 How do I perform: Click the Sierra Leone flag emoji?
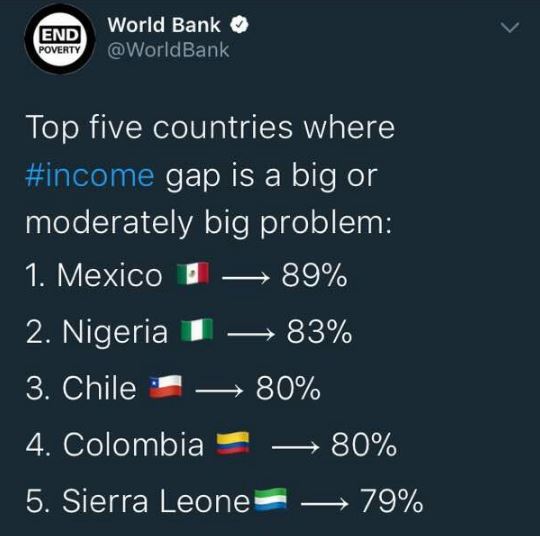pos(270,499)
